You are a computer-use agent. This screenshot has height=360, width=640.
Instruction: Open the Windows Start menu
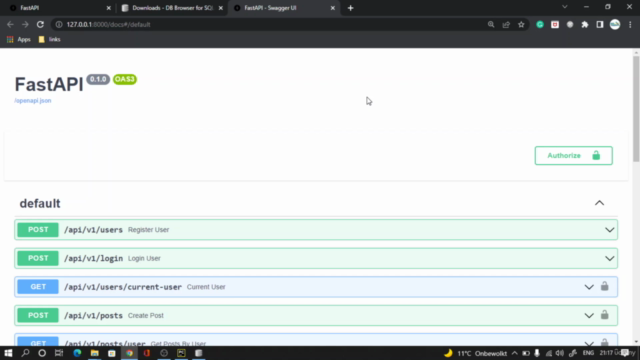[8, 353]
